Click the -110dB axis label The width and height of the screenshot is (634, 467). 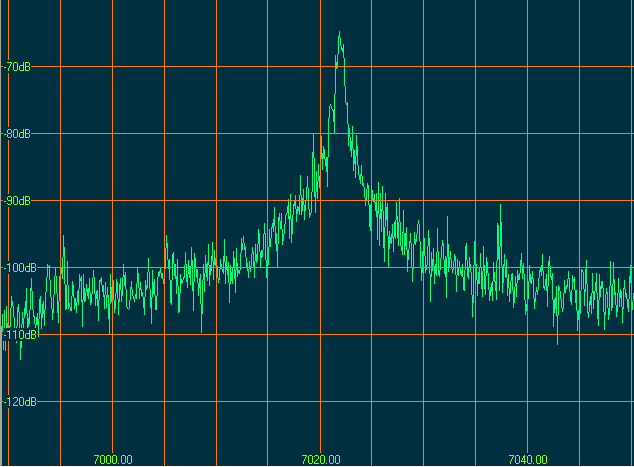coord(20,335)
